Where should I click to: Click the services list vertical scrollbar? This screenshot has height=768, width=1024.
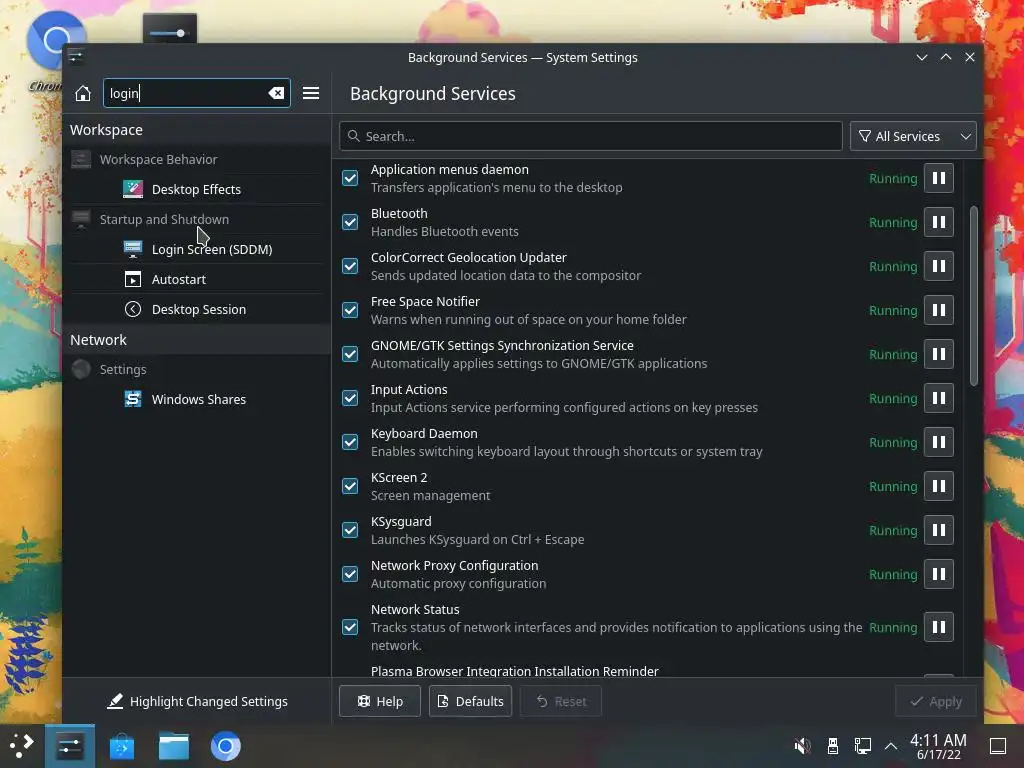[974, 295]
